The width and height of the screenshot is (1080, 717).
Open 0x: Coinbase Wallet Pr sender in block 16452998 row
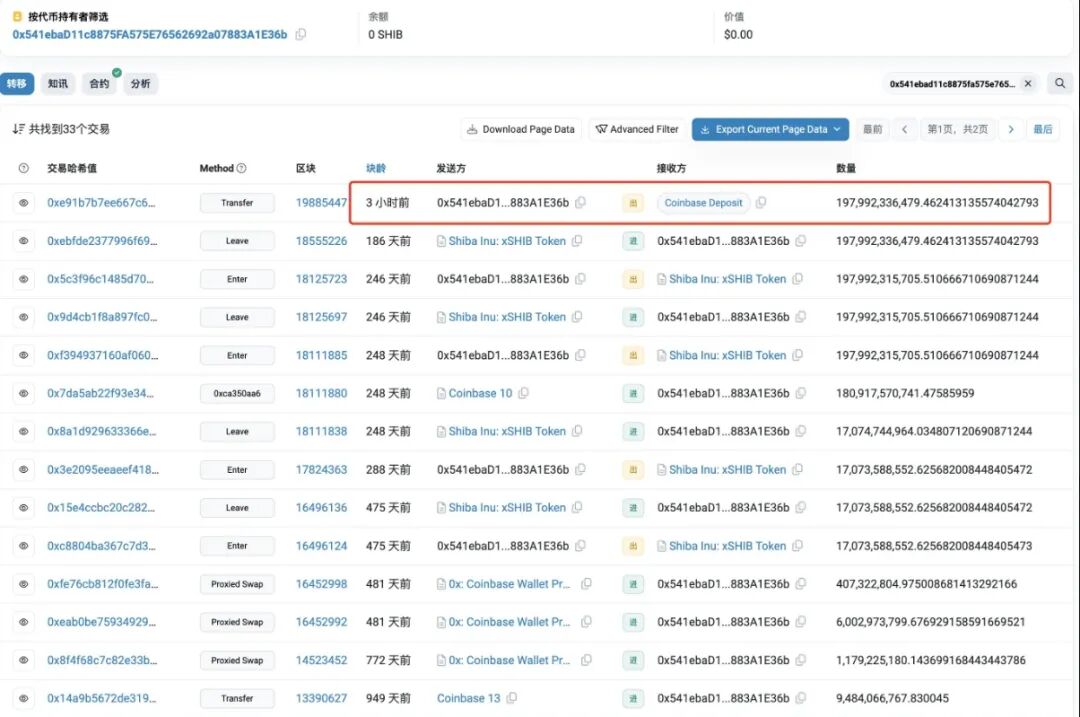509,584
